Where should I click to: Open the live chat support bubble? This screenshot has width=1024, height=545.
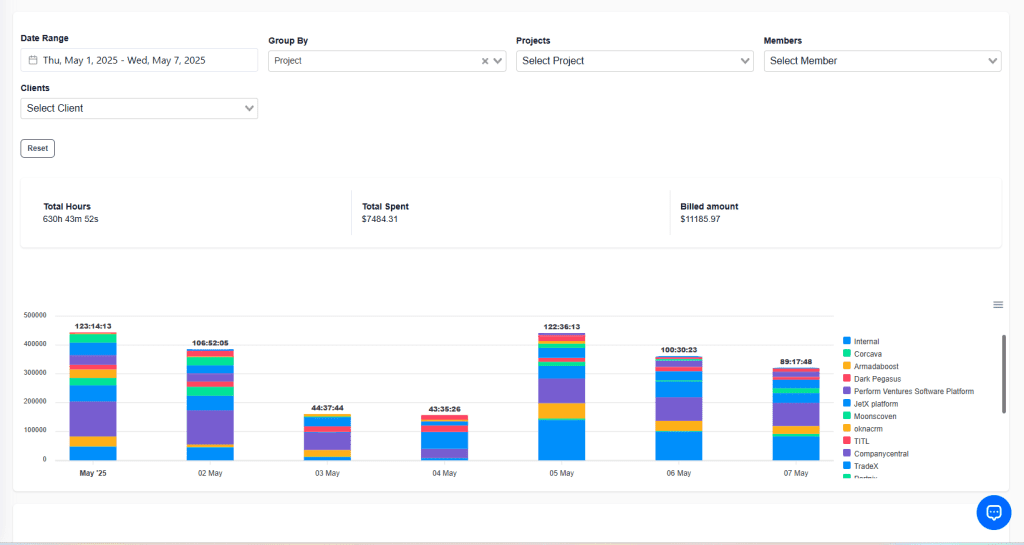pos(993,512)
